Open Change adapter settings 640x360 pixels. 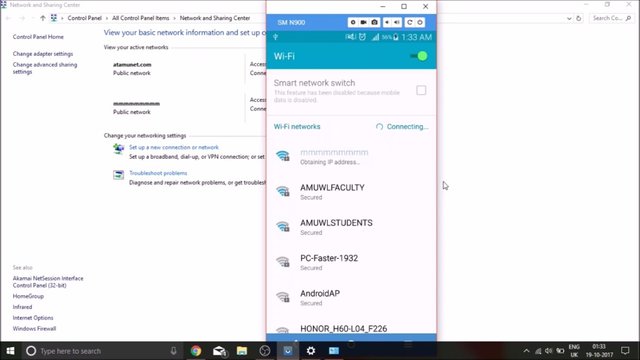pos(43,54)
